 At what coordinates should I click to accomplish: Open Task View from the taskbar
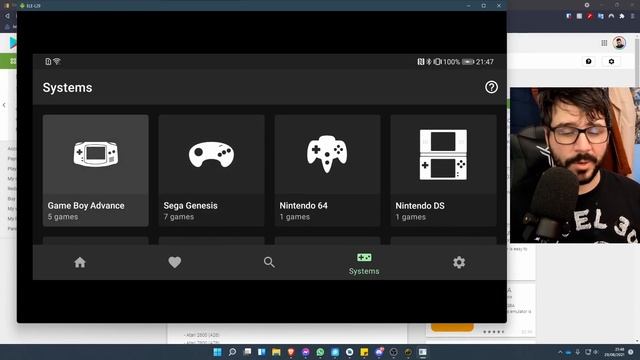click(x=247, y=352)
